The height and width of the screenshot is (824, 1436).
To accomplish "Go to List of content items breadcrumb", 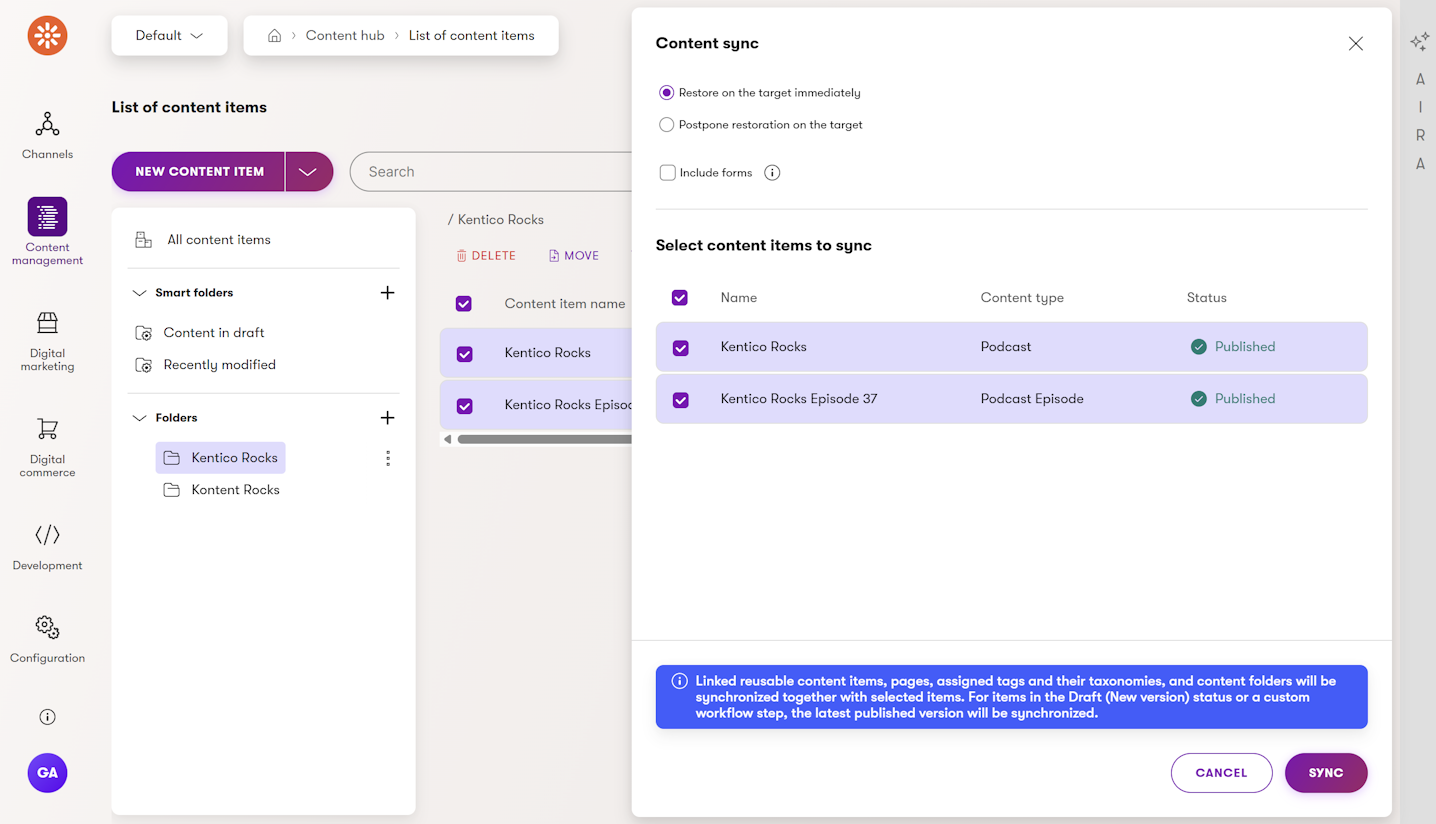I will 471,35.
